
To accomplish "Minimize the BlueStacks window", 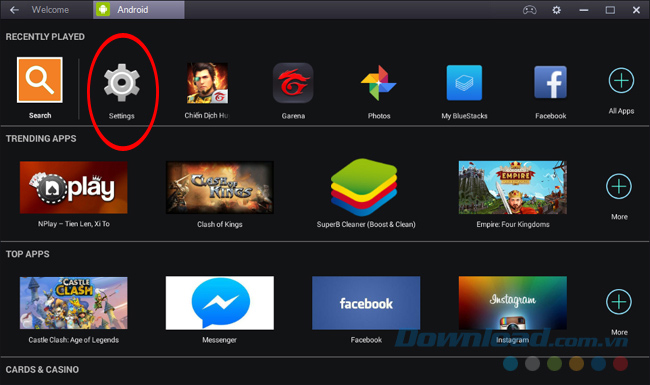I will (x=584, y=10).
